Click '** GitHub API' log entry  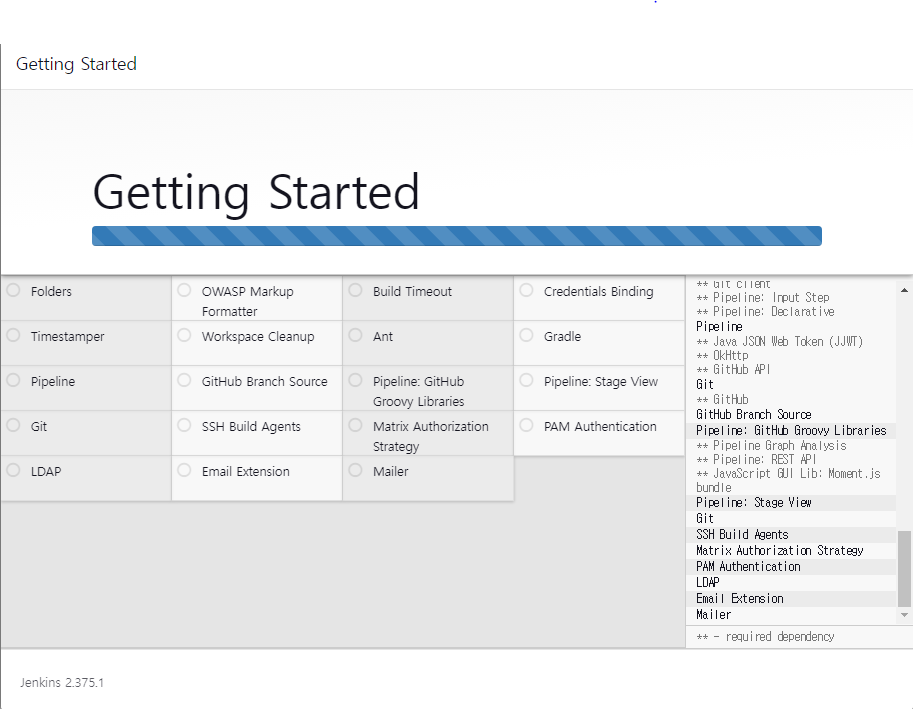[733, 369]
